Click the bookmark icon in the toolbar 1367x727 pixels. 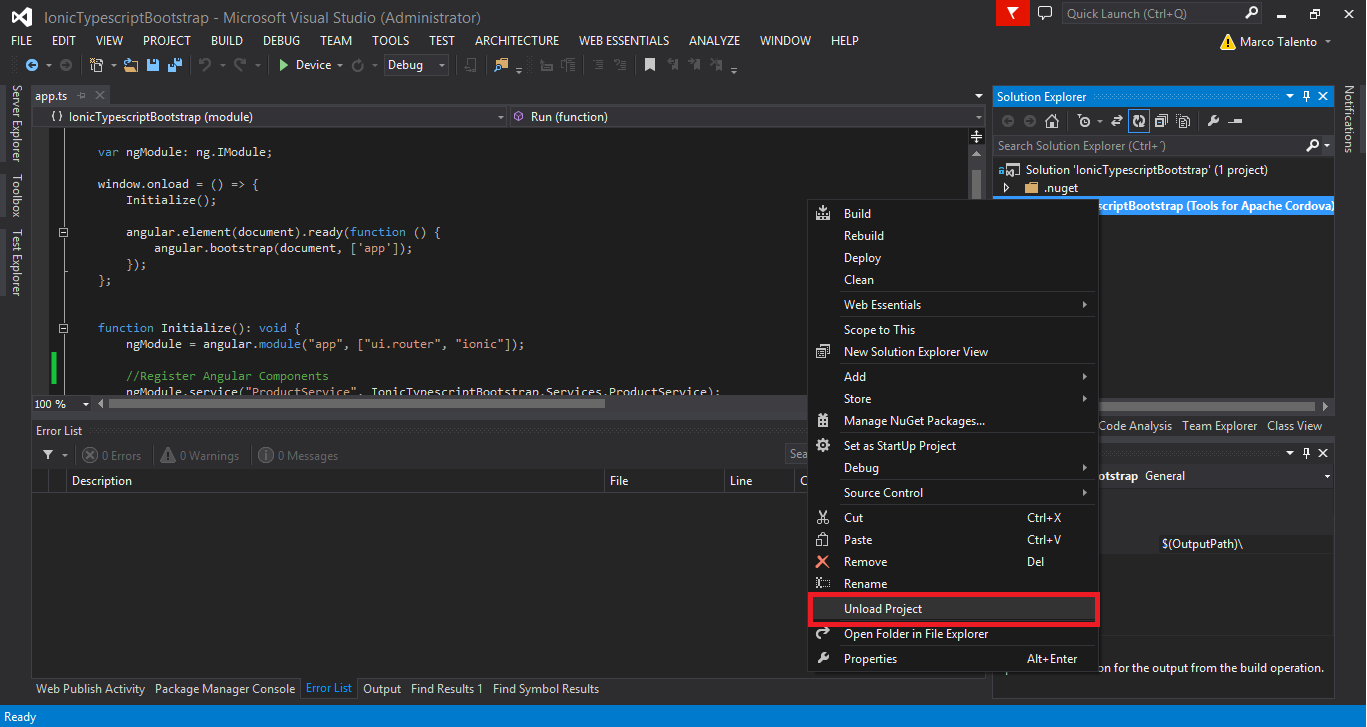(649, 65)
